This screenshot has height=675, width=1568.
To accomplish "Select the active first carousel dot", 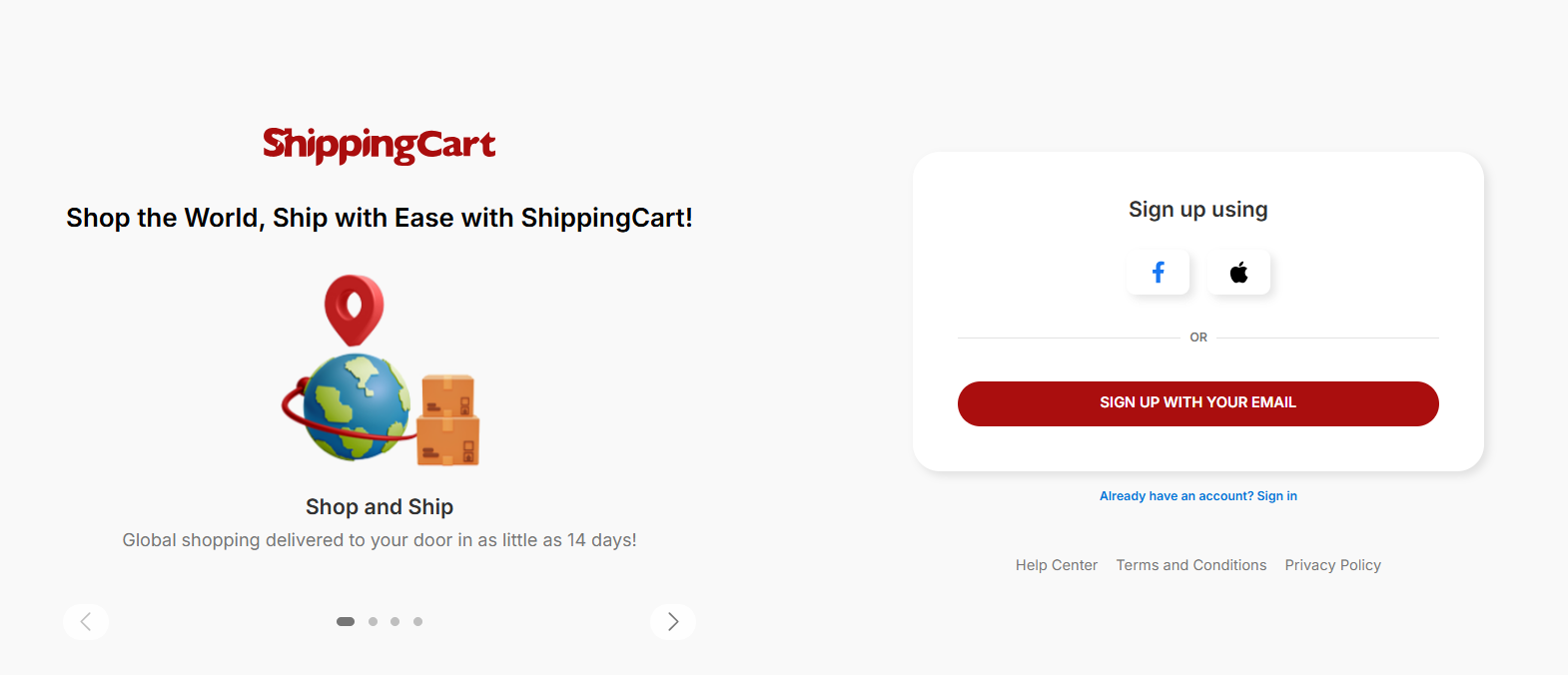I will [x=346, y=621].
